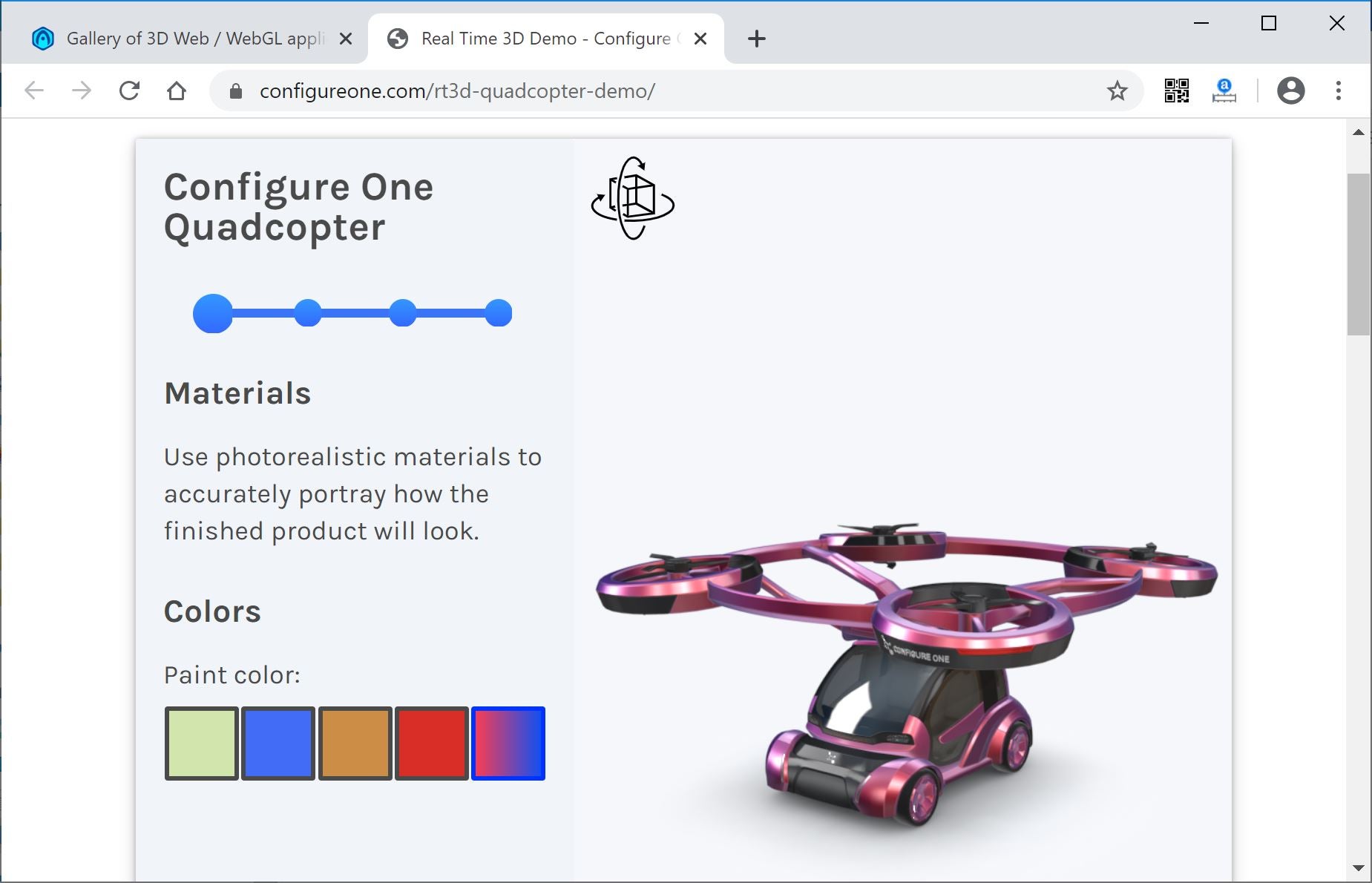Select the red-blue gradient paint color

pos(508,744)
